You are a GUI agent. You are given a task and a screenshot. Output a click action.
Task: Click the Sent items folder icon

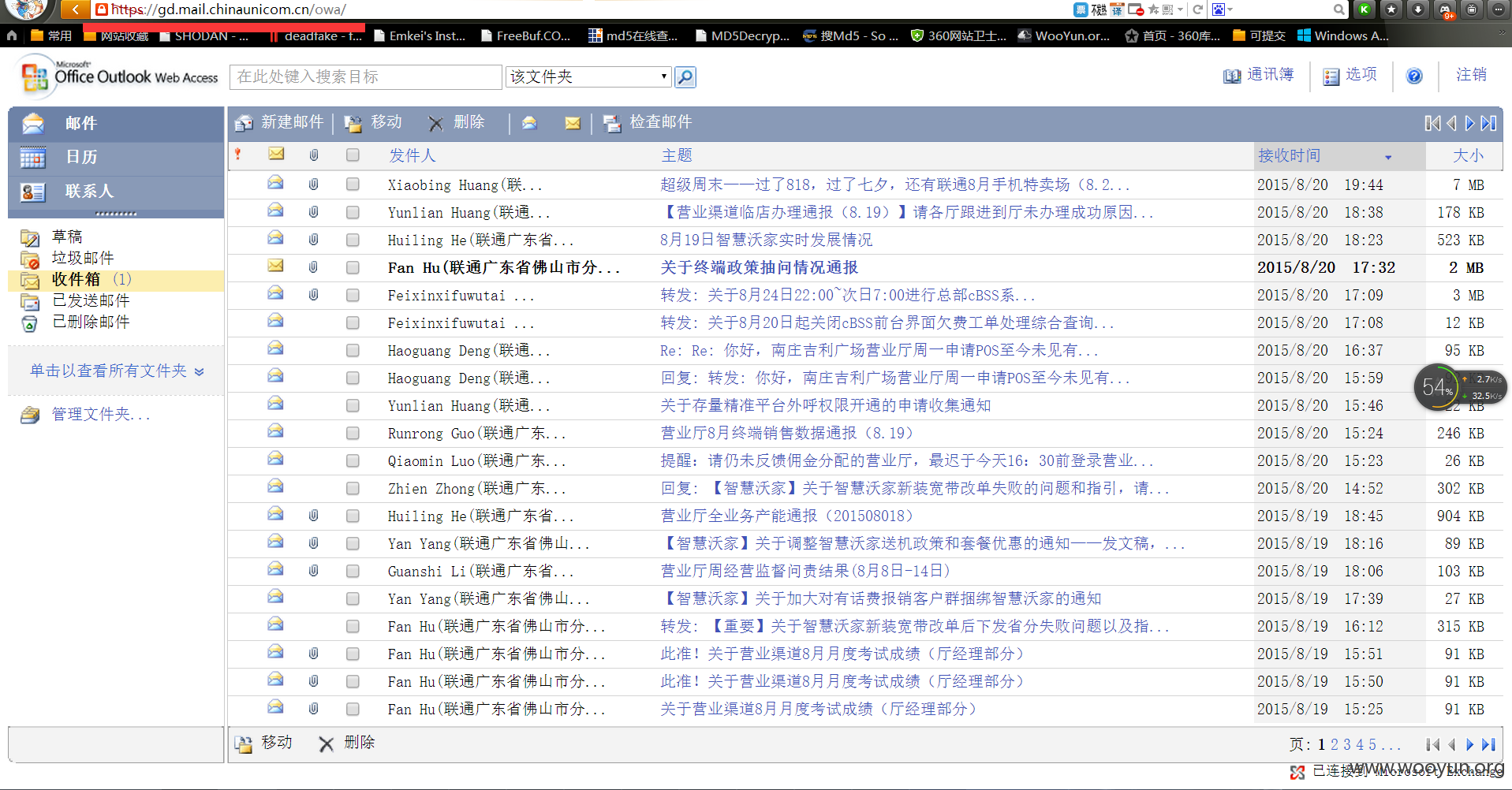point(30,301)
